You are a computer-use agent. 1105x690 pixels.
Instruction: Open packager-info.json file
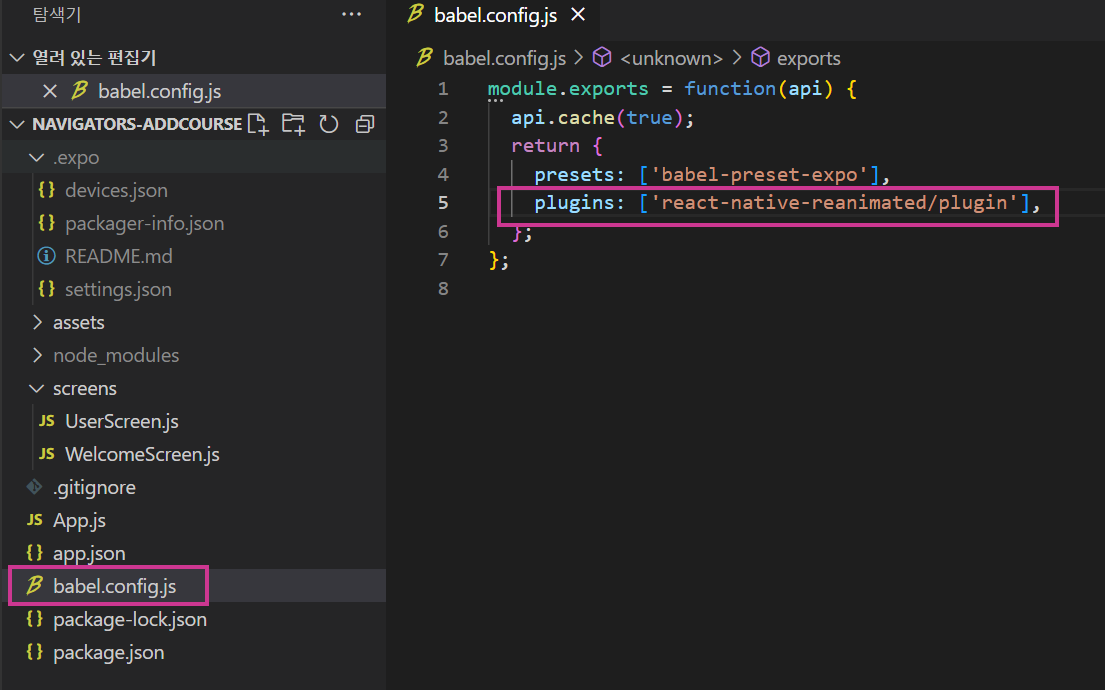point(144,223)
